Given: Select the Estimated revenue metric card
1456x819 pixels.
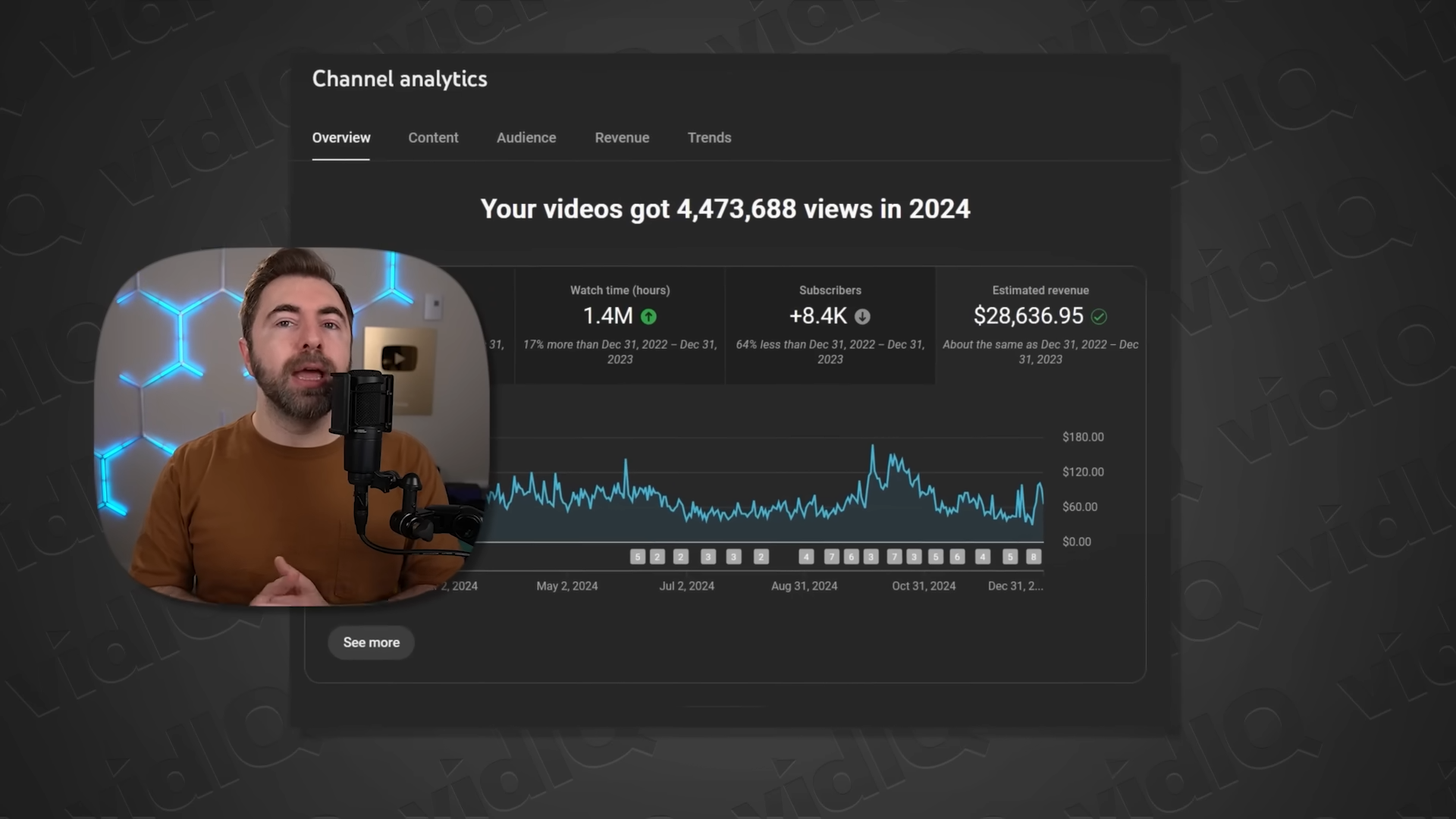Looking at the screenshot, I should click(1040, 325).
